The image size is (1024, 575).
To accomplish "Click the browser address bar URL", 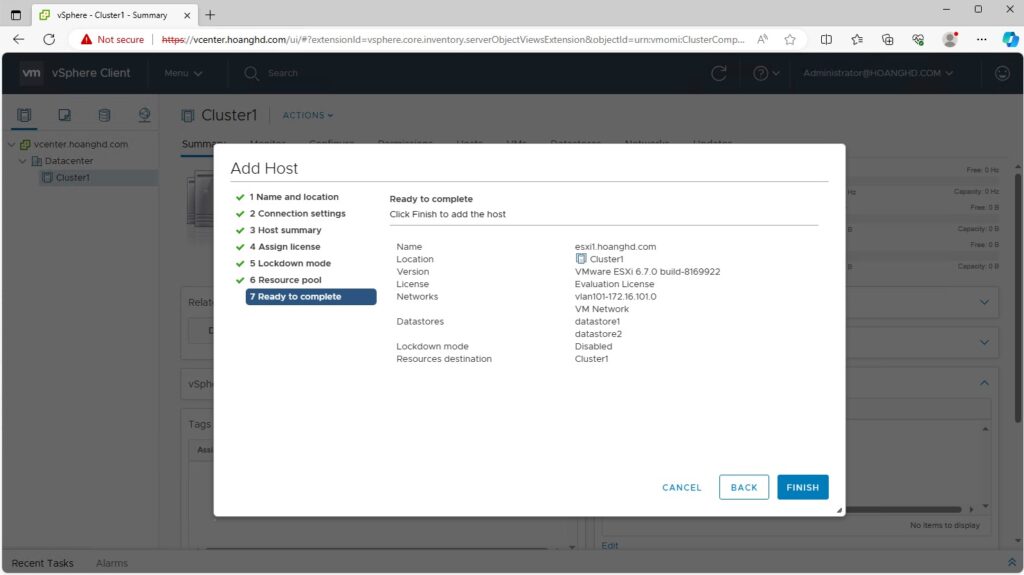I will 453,39.
